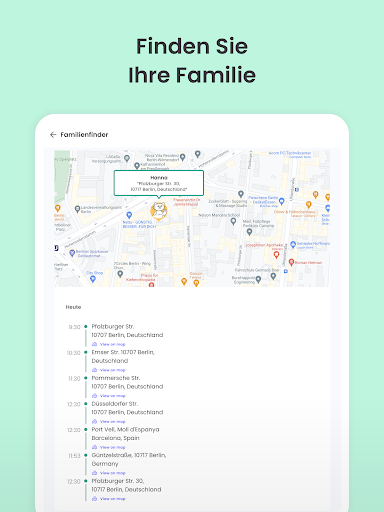Screen dimensions: 384x512
Task: Select the Med. Fußpflege Pediküre pin
Action: click(x=249, y=232)
